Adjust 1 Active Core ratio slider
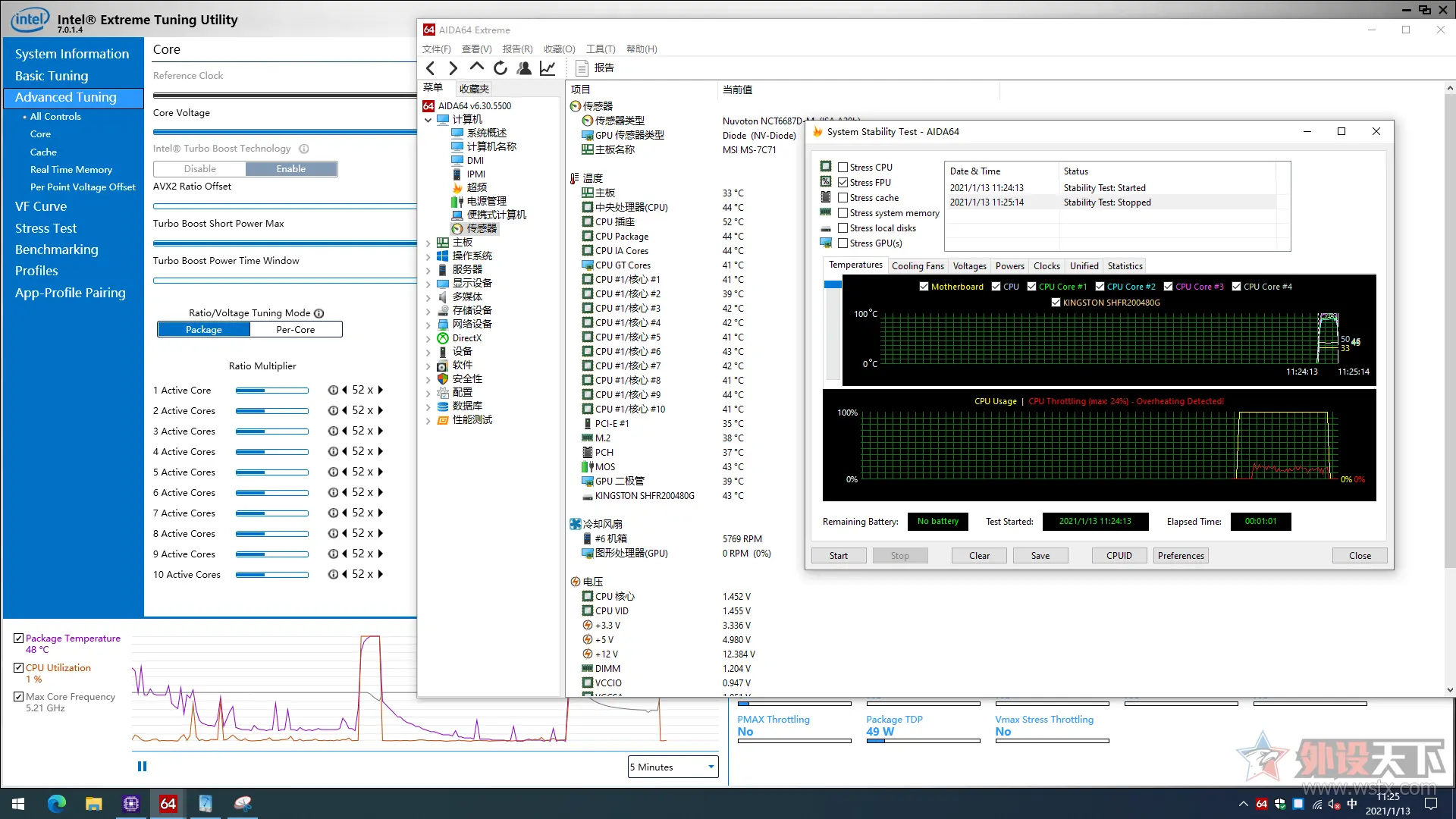Viewport: 1456px width, 819px height. click(271, 391)
